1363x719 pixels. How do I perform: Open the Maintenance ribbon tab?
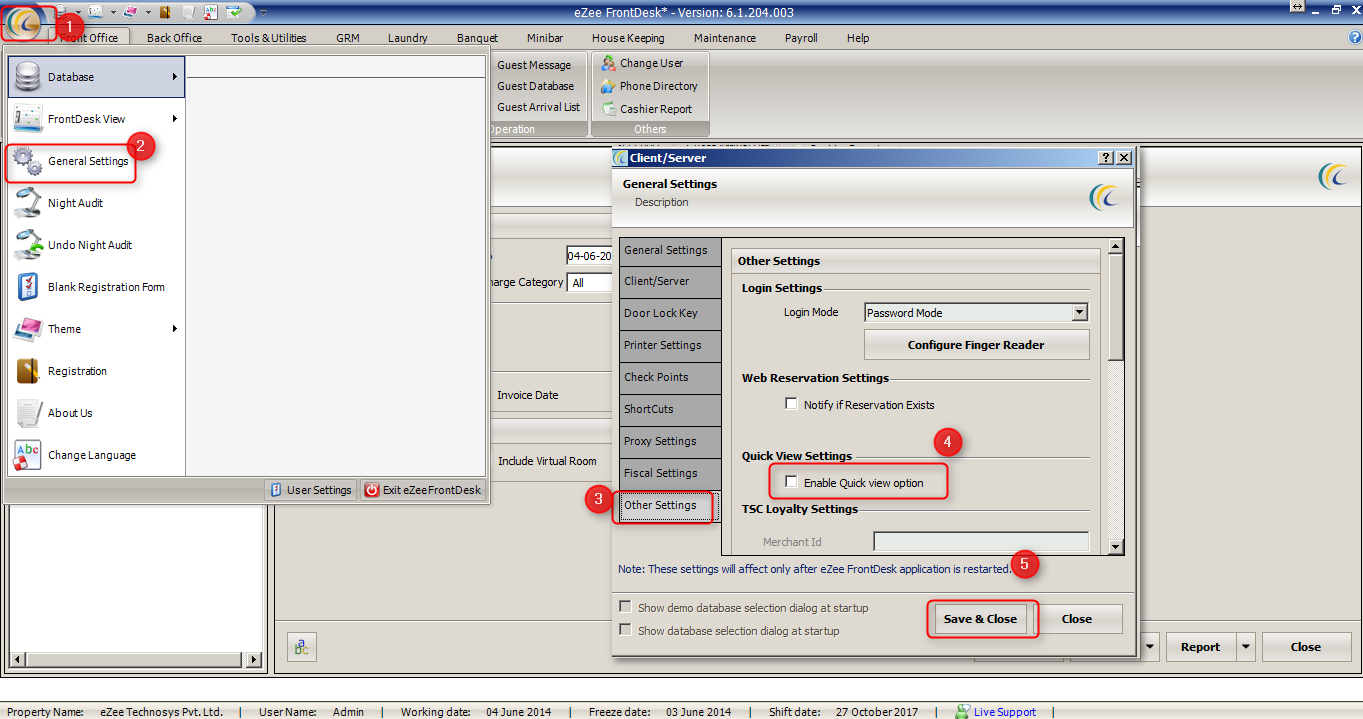point(725,38)
